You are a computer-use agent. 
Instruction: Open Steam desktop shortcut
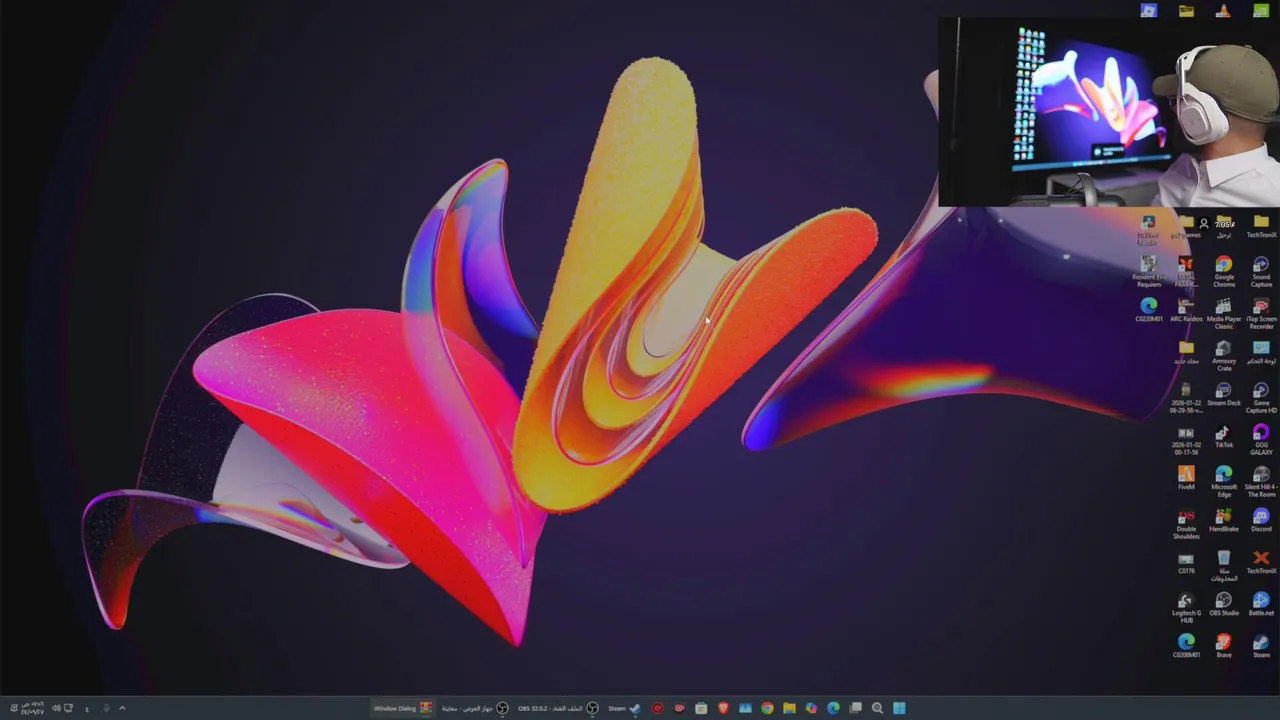1261,646
